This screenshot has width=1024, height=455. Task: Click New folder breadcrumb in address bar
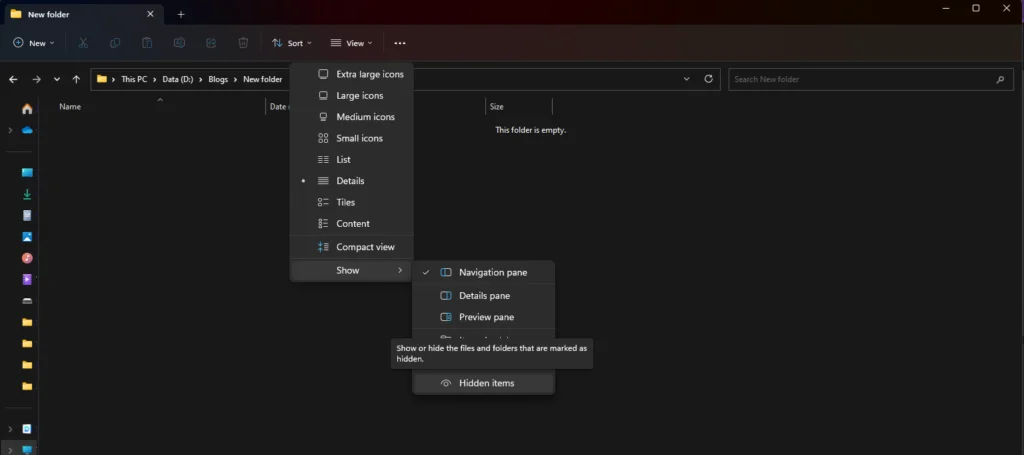point(263,80)
